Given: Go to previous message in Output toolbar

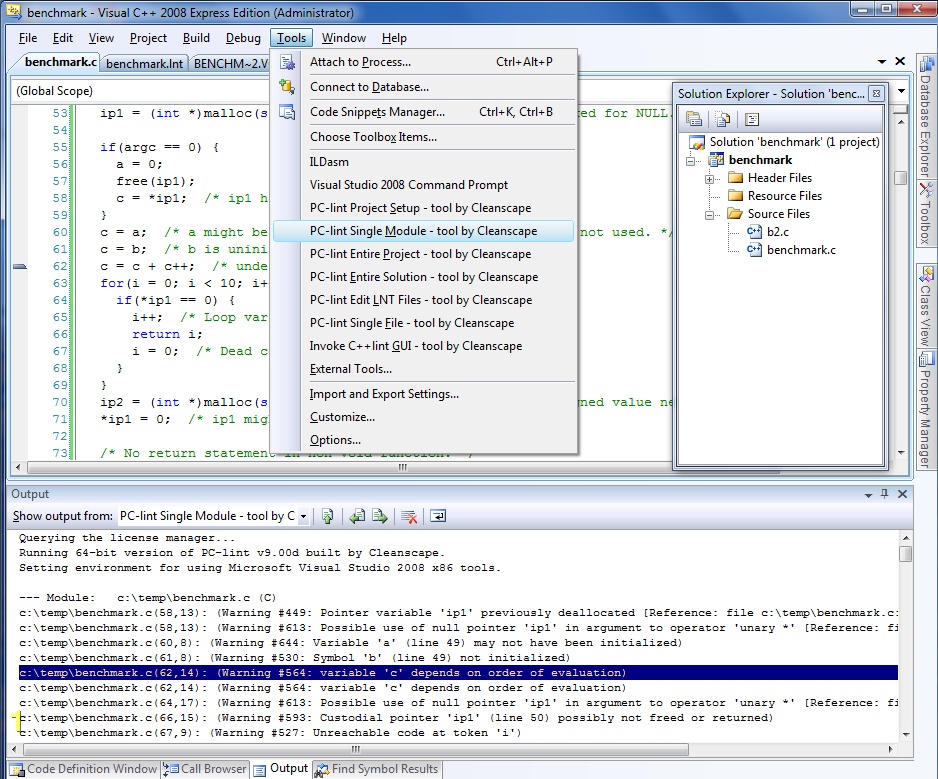Looking at the screenshot, I should coord(357,516).
